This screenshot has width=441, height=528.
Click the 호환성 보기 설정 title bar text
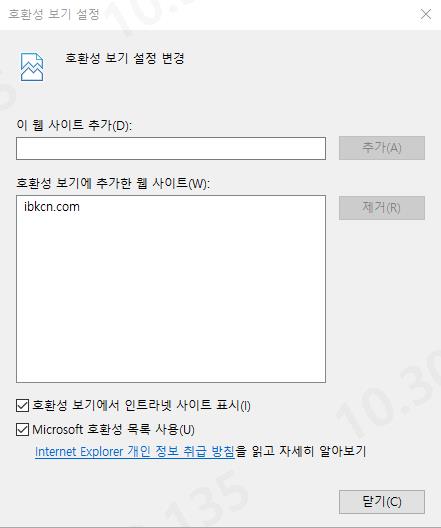tap(54, 14)
